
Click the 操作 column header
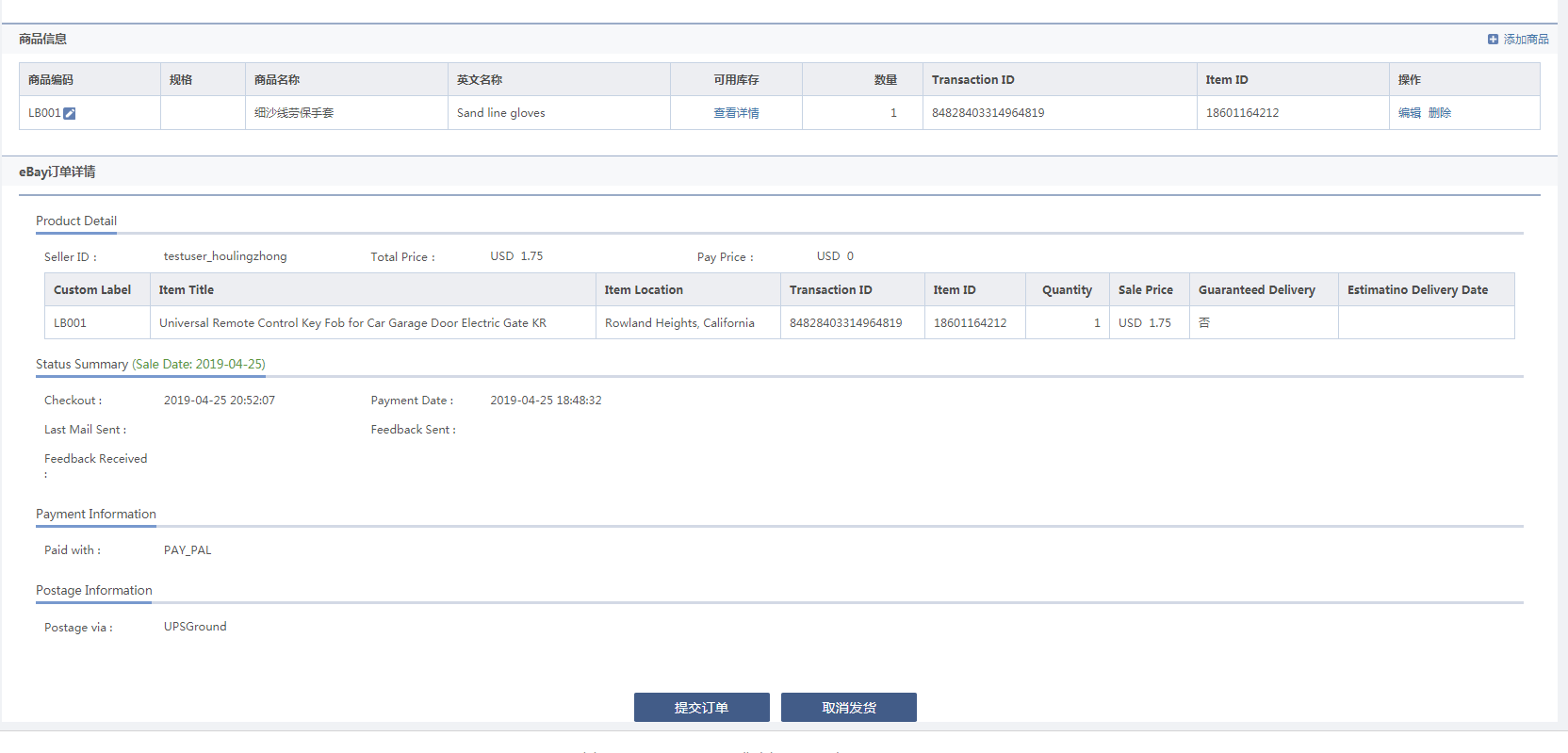(1464, 80)
